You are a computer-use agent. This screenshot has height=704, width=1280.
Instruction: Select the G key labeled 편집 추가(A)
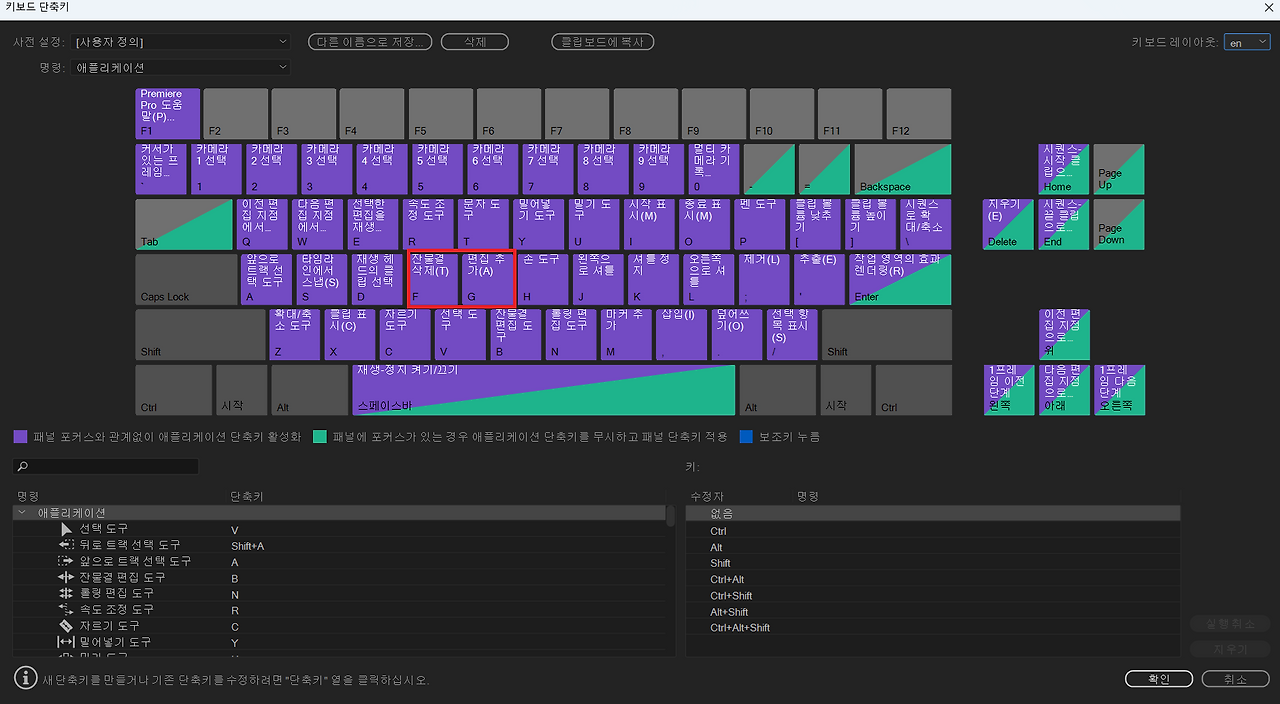(489, 279)
